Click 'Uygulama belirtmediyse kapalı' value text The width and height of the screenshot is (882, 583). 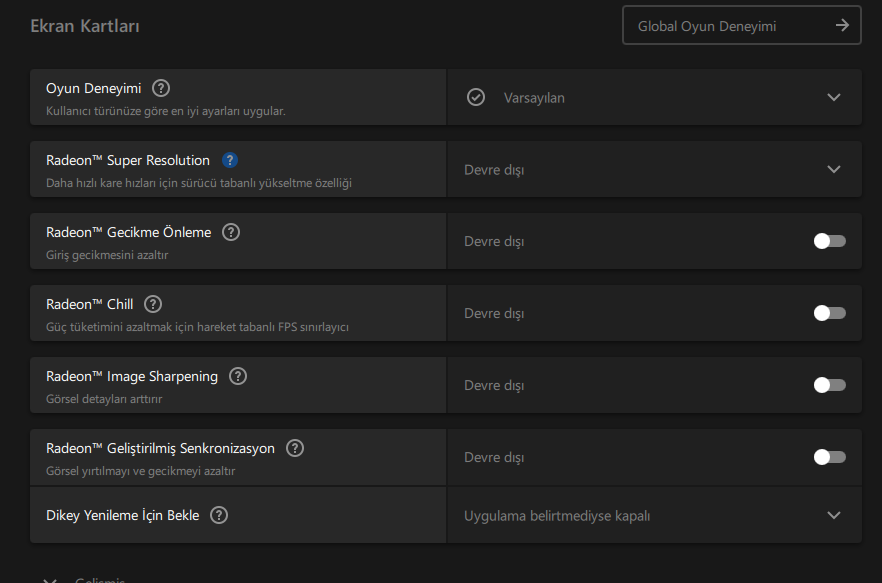[557, 516]
